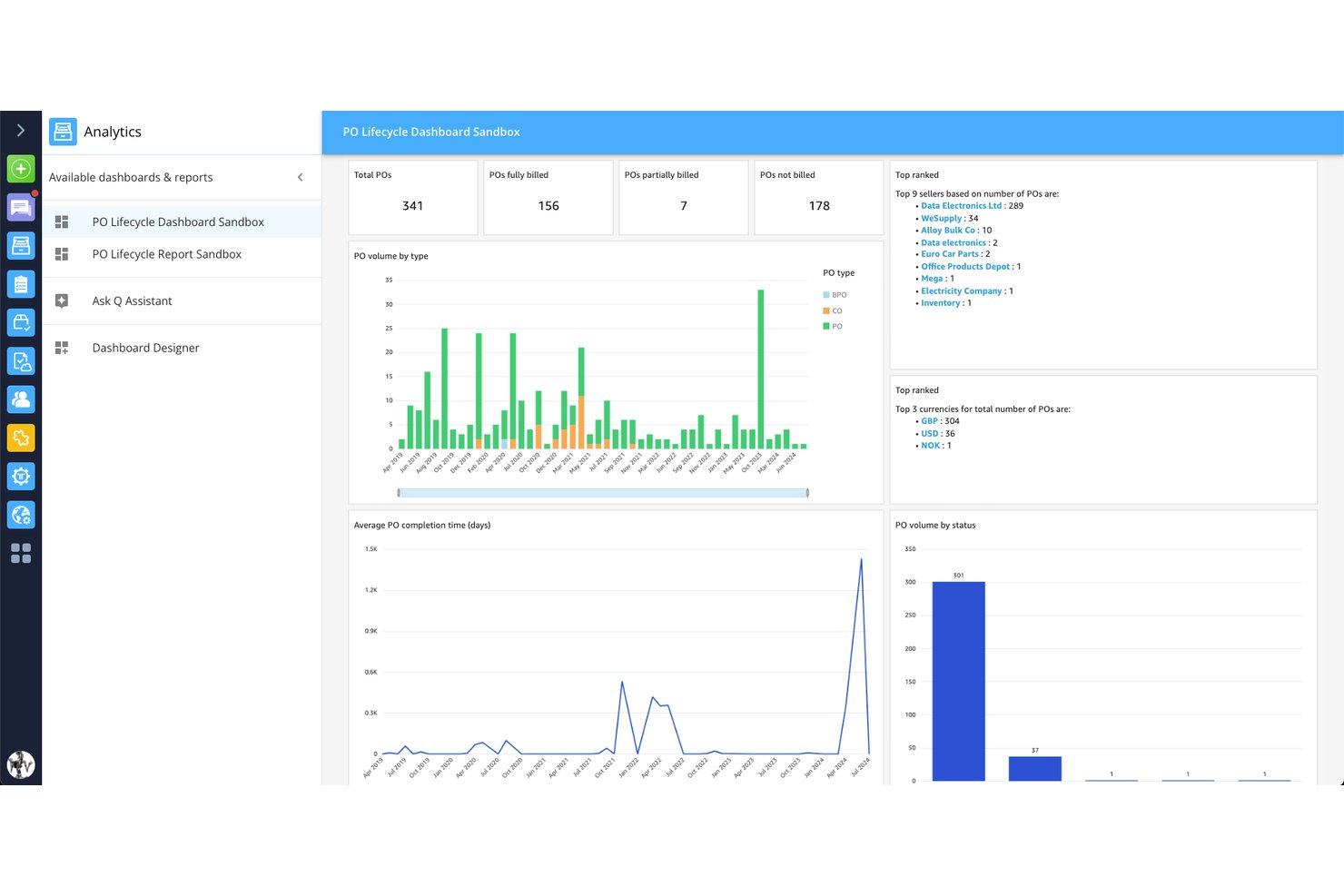Toggle the PO legend green swatch
The image size is (1344, 896).
pos(826,326)
